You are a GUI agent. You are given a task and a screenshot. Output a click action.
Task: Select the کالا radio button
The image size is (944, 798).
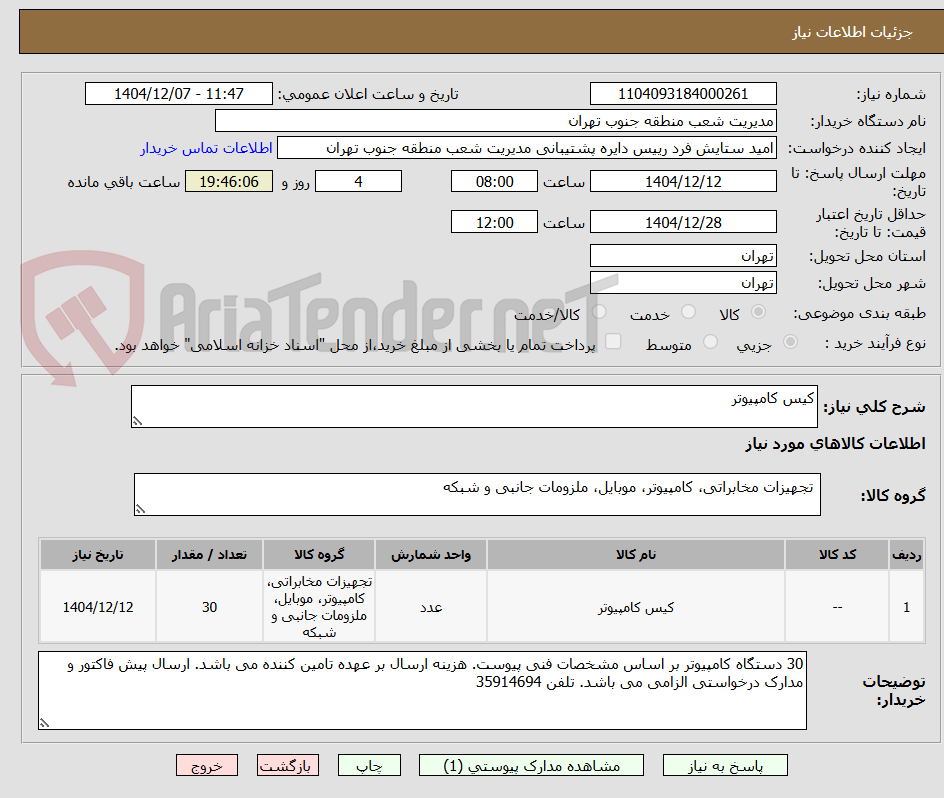click(x=759, y=312)
